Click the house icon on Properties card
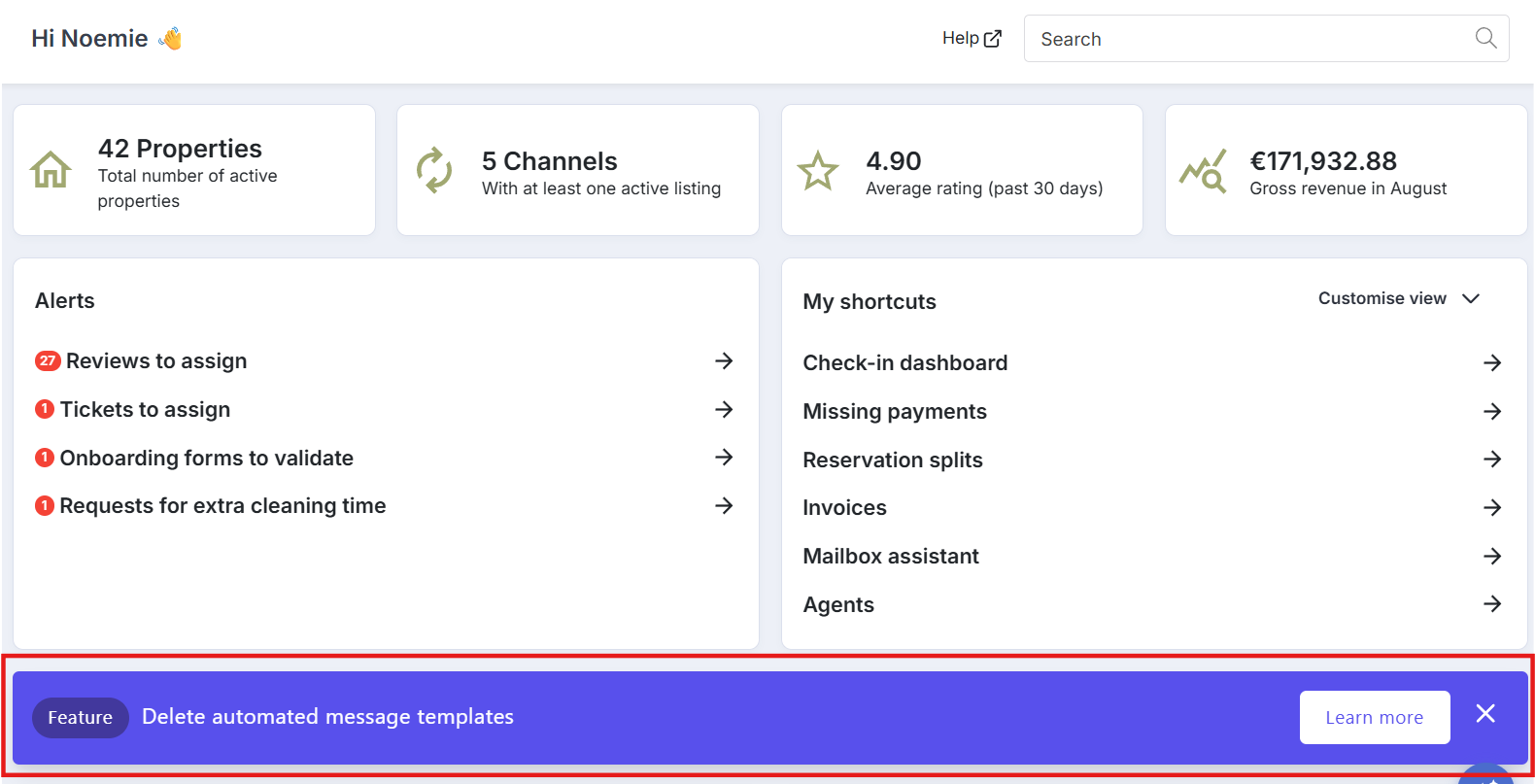This screenshot has width=1535, height=784. pyautogui.click(x=51, y=170)
